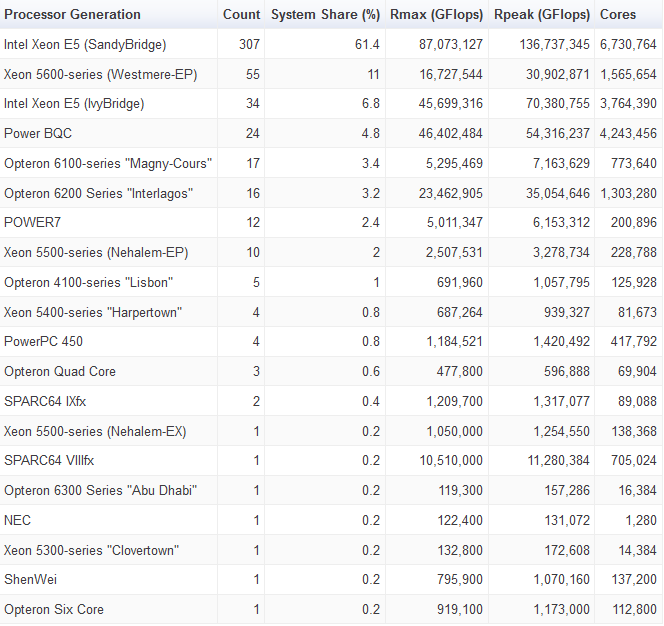The width and height of the screenshot is (664, 626).
Task: Click count value 307 for SandyBridge
Action: tap(249, 44)
